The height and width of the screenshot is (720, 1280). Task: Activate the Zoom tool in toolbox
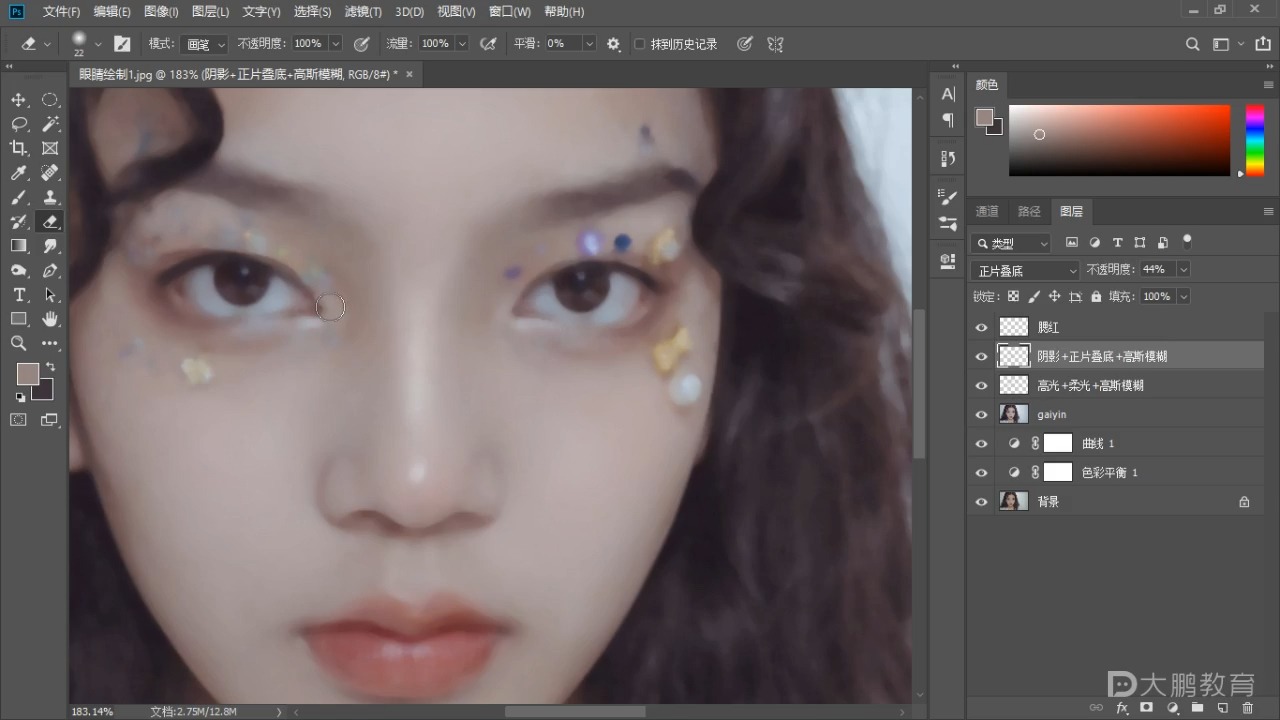tap(18, 343)
